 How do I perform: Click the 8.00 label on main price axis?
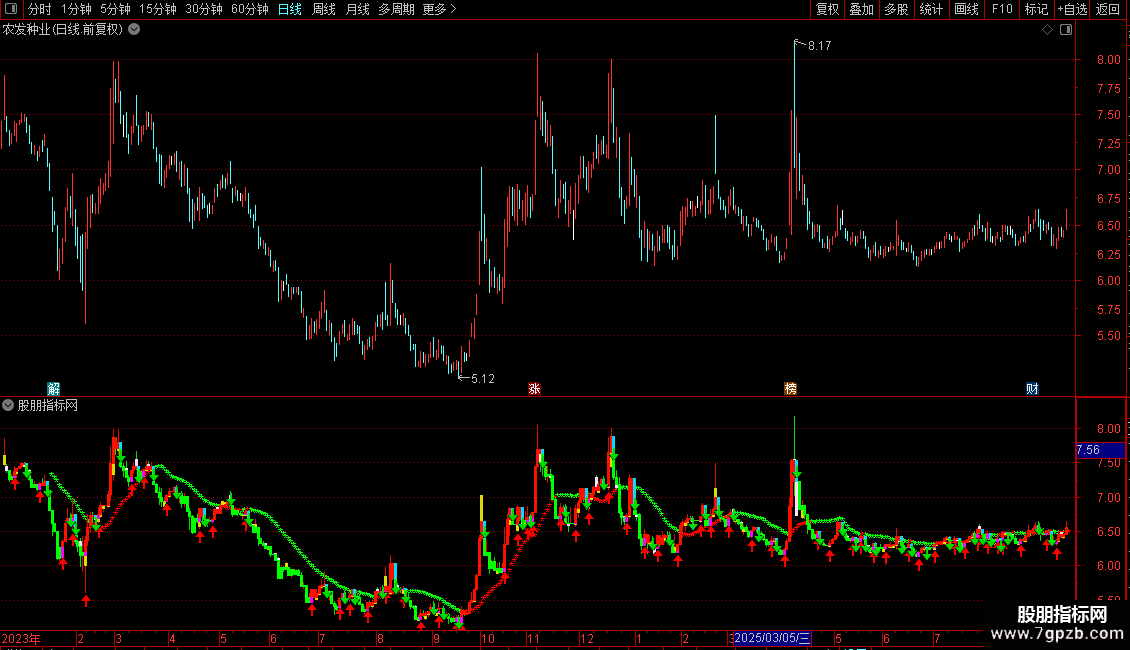(1108, 60)
